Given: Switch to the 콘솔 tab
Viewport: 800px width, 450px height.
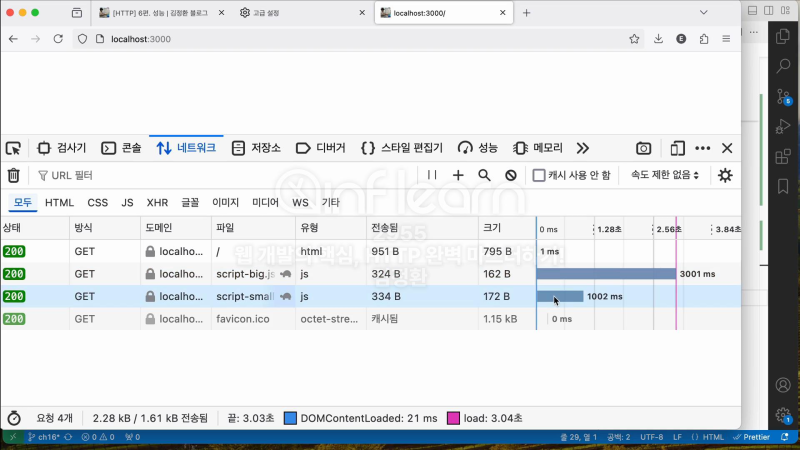Looking at the screenshot, I should click(121, 148).
